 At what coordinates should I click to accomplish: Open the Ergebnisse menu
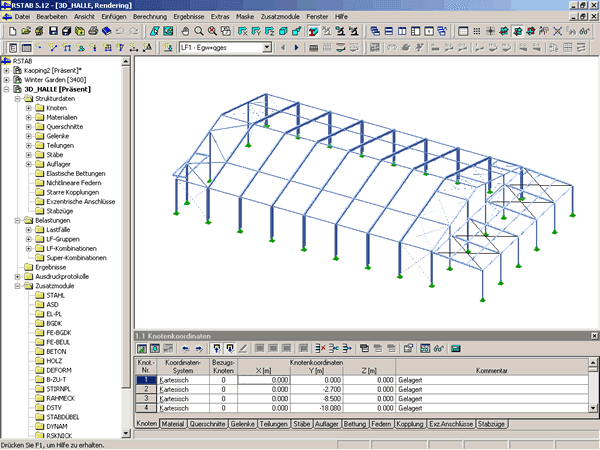(189, 16)
